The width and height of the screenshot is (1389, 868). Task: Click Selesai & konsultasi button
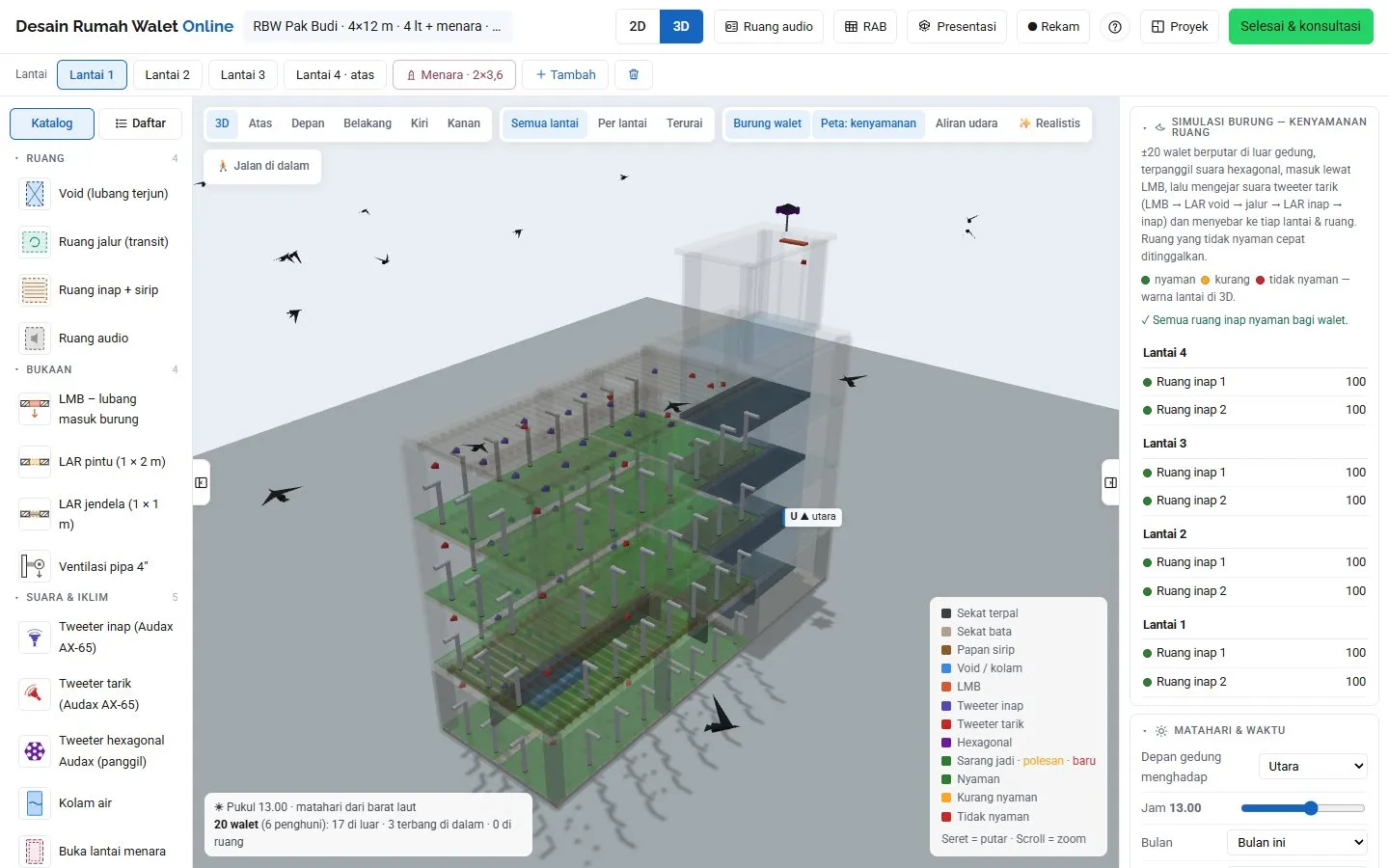pyautogui.click(x=1300, y=27)
